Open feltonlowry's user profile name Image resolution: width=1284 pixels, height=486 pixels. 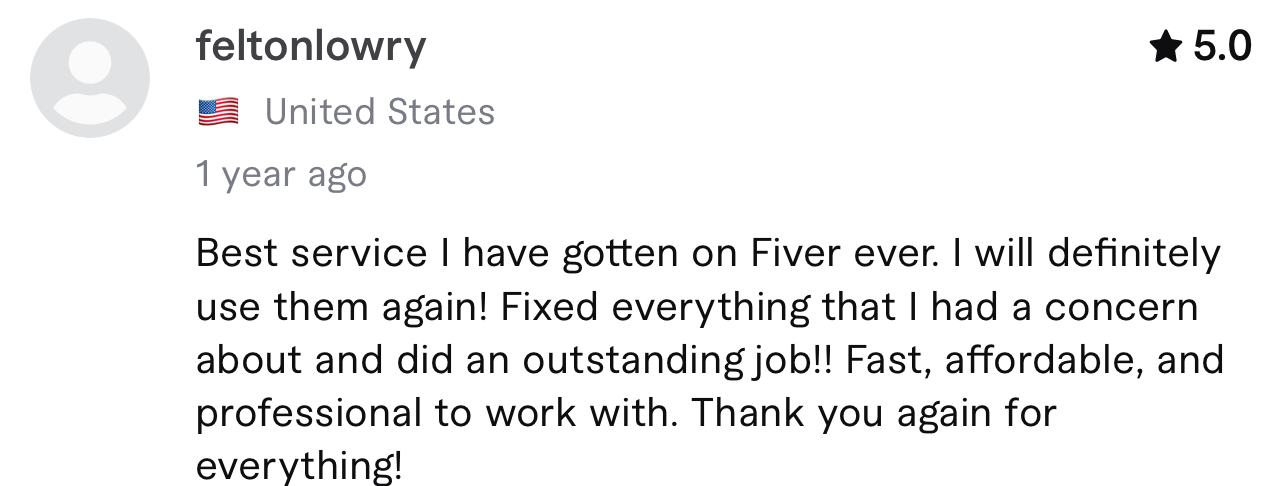311,47
